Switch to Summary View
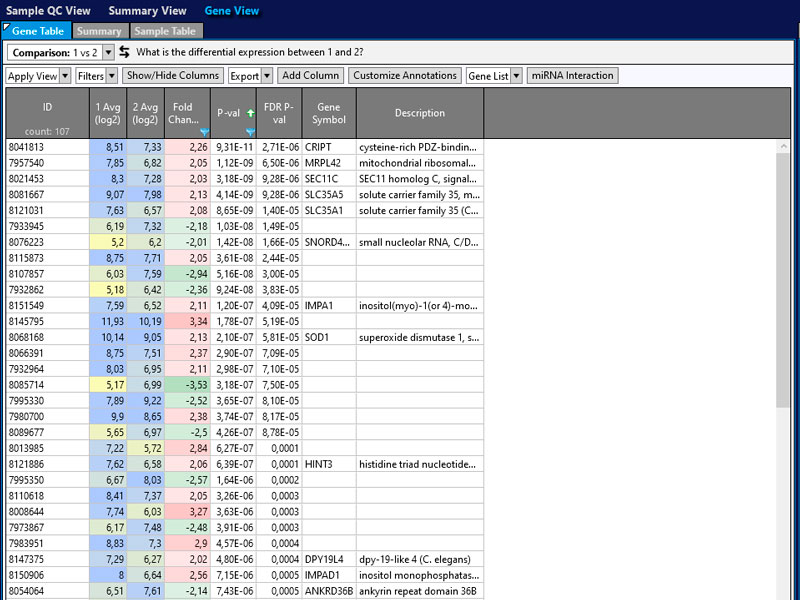800x600 pixels. [147, 11]
